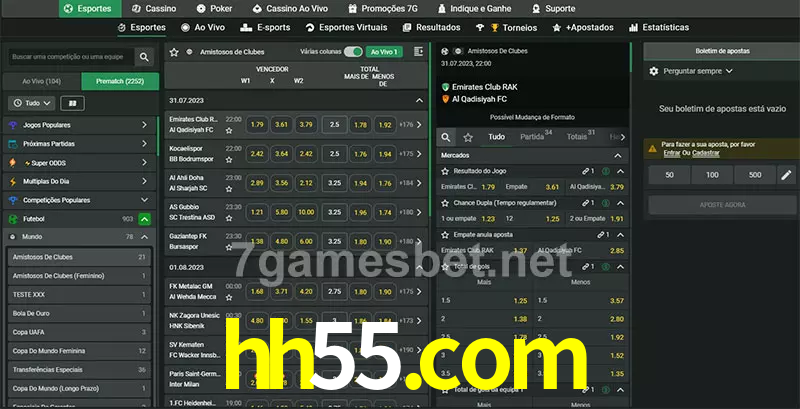Bet on W1 odds 1.79 for Emirates Club
Viewport: 800px width, 409px height.
click(257, 124)
